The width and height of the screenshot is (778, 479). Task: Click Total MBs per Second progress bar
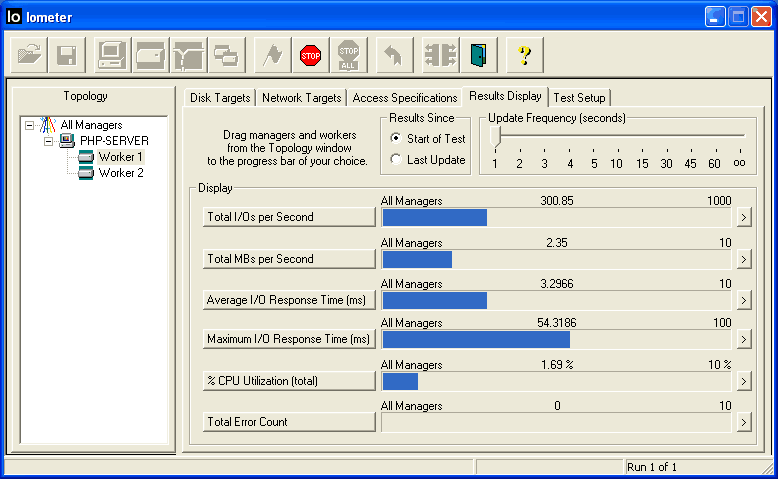pos(556,259)
